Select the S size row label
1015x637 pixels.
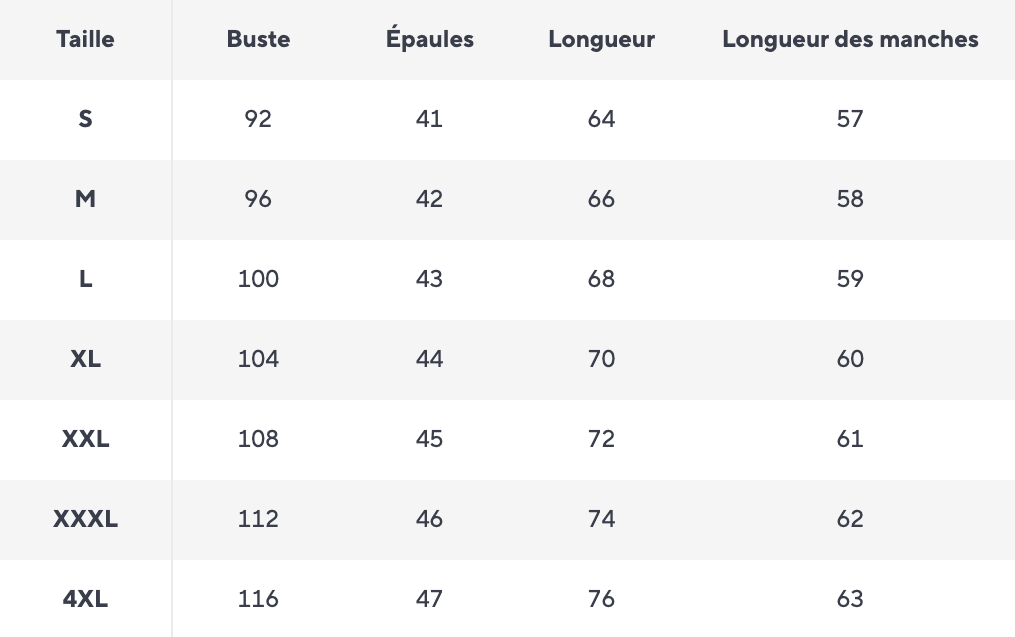[85, 119]
